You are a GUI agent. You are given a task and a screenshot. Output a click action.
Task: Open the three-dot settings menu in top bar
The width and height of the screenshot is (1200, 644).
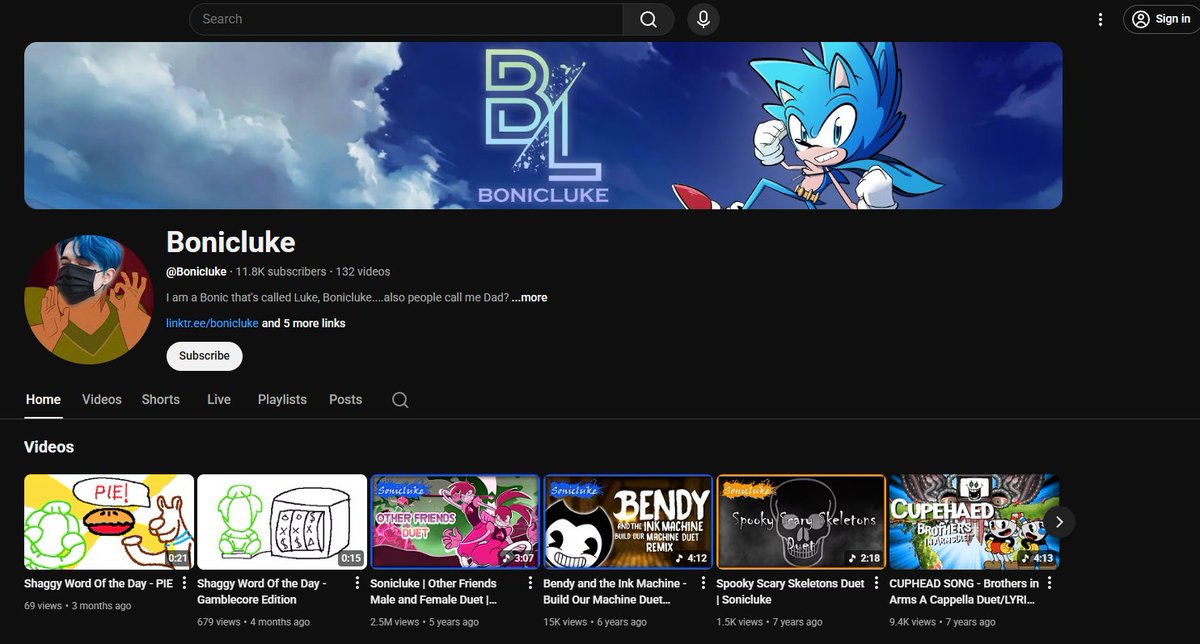coord(1100,19)
